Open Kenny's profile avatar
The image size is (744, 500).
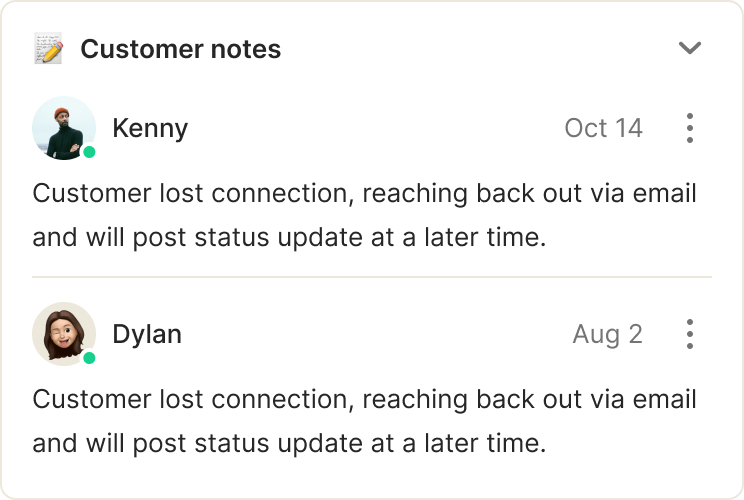click(x=63, y=128)
